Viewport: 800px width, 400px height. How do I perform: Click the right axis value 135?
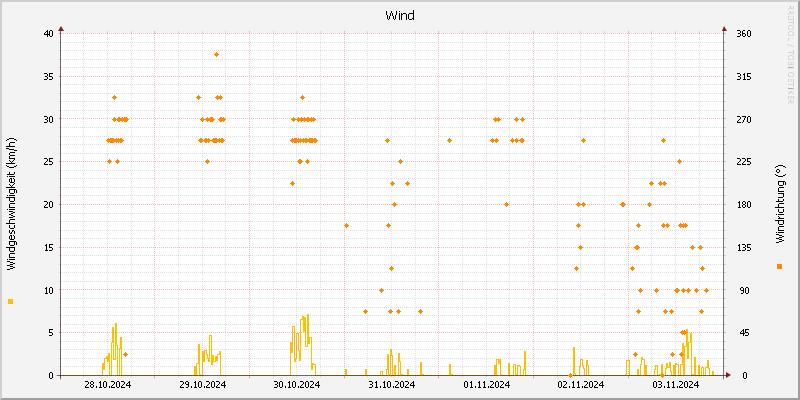tap(744, 247)
